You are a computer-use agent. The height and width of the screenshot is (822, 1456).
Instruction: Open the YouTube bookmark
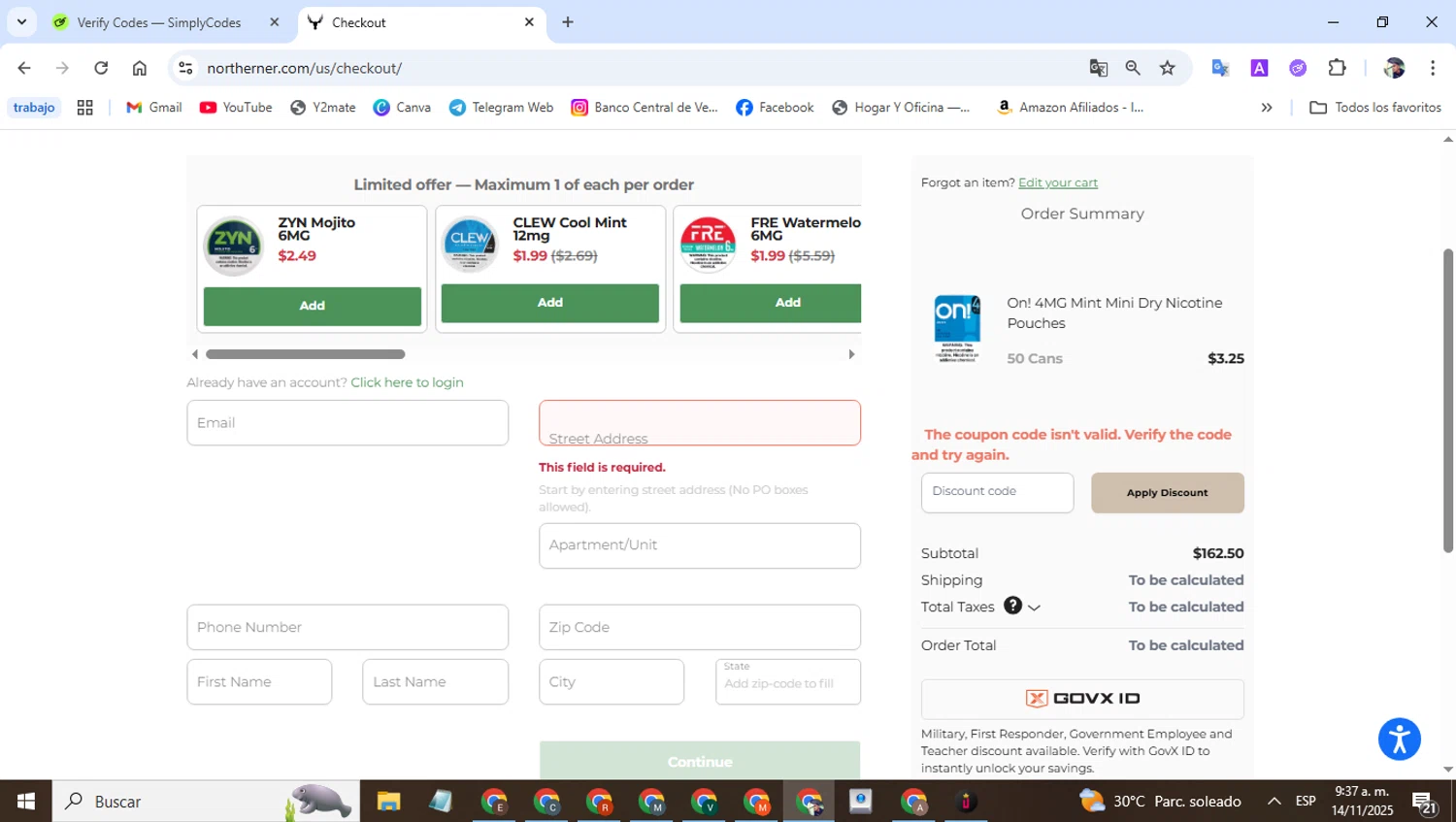(236, 108)
